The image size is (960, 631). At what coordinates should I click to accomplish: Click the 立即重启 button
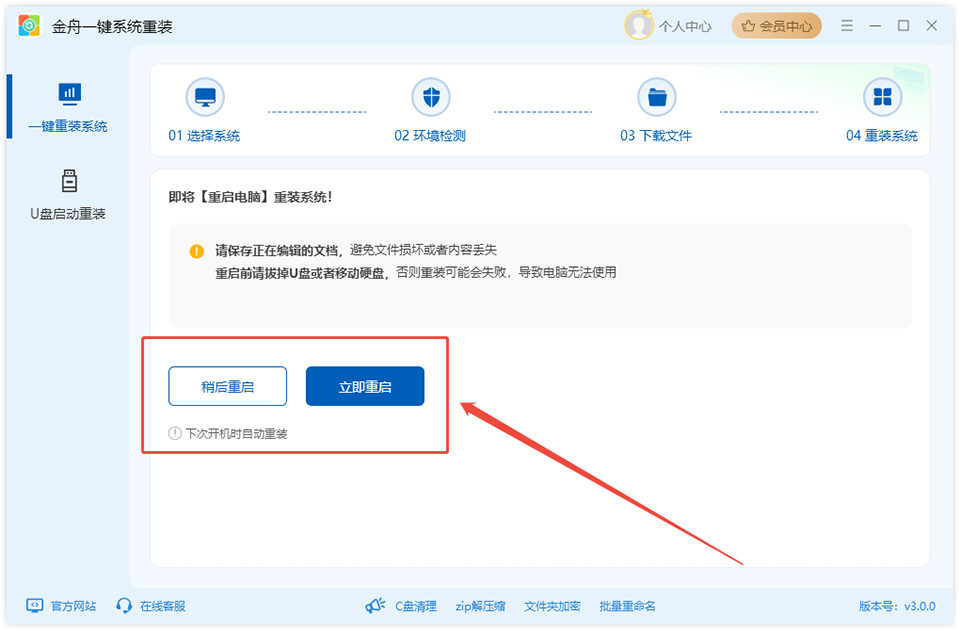pos(365,385)
